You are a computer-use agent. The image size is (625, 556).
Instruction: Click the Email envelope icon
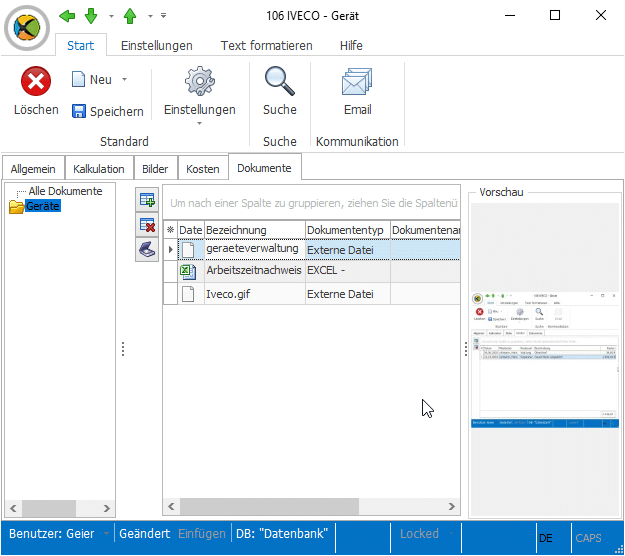357,81
